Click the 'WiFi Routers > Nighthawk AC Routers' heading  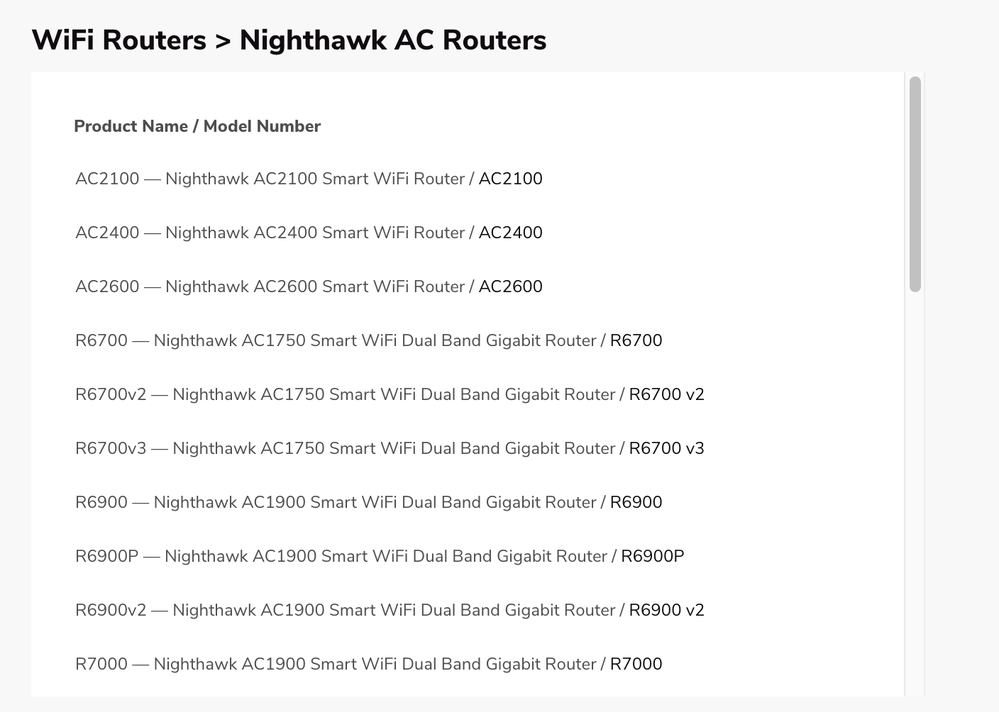(x=289, y=40)
